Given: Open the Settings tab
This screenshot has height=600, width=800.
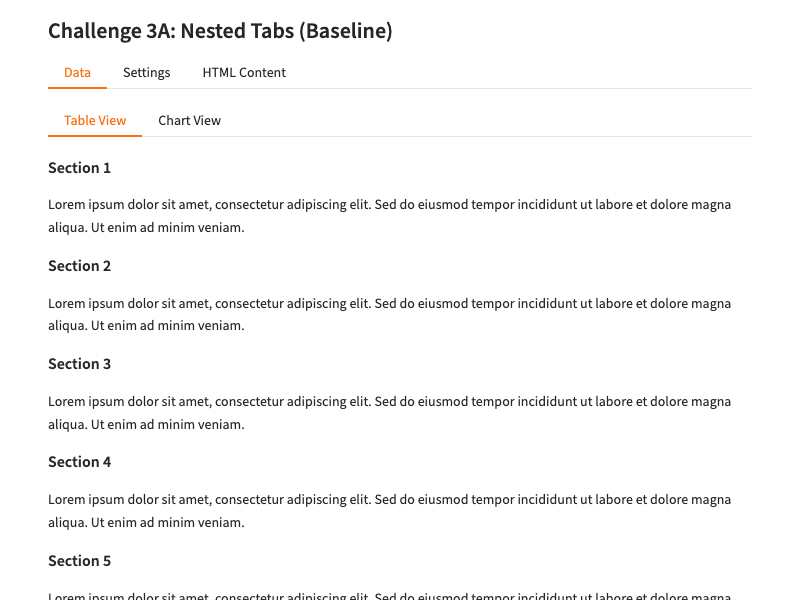Looking at the screenshot, I should [146, 73].
